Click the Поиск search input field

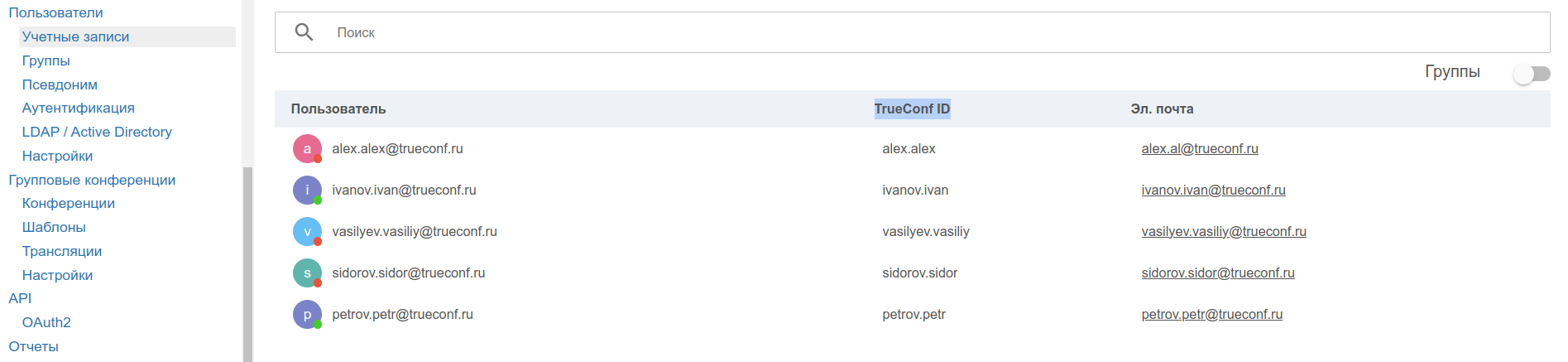910,32
